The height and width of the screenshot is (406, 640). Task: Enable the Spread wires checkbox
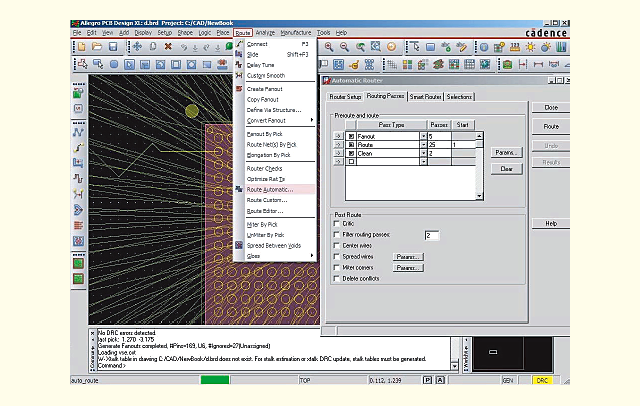[x=336, y=257]
